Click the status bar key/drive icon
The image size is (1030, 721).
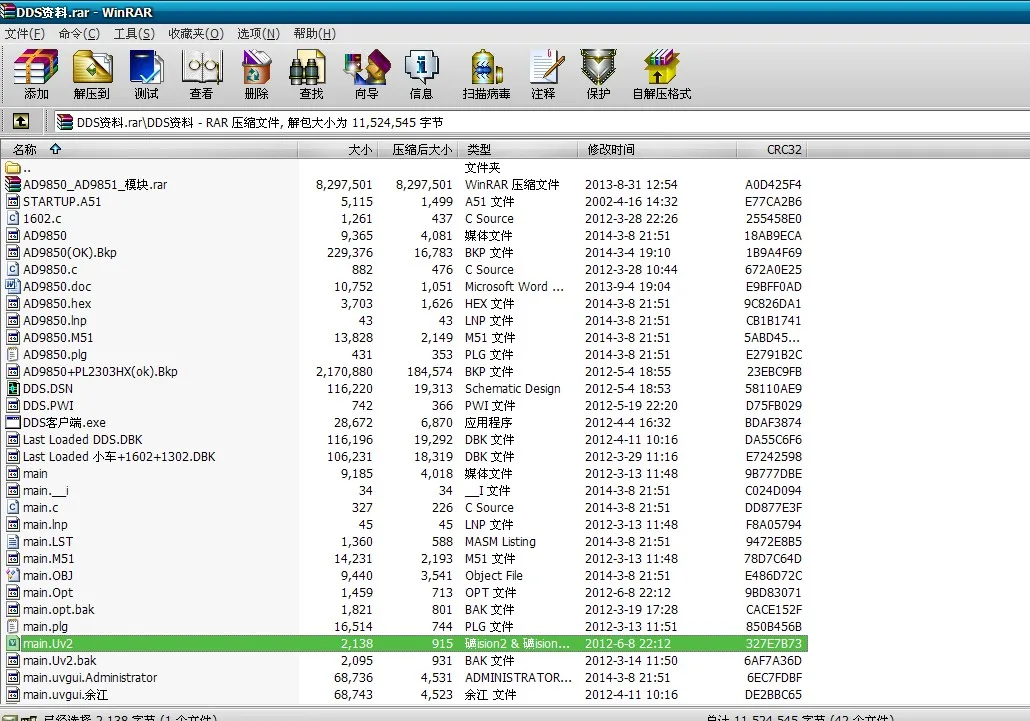(21, 717)
